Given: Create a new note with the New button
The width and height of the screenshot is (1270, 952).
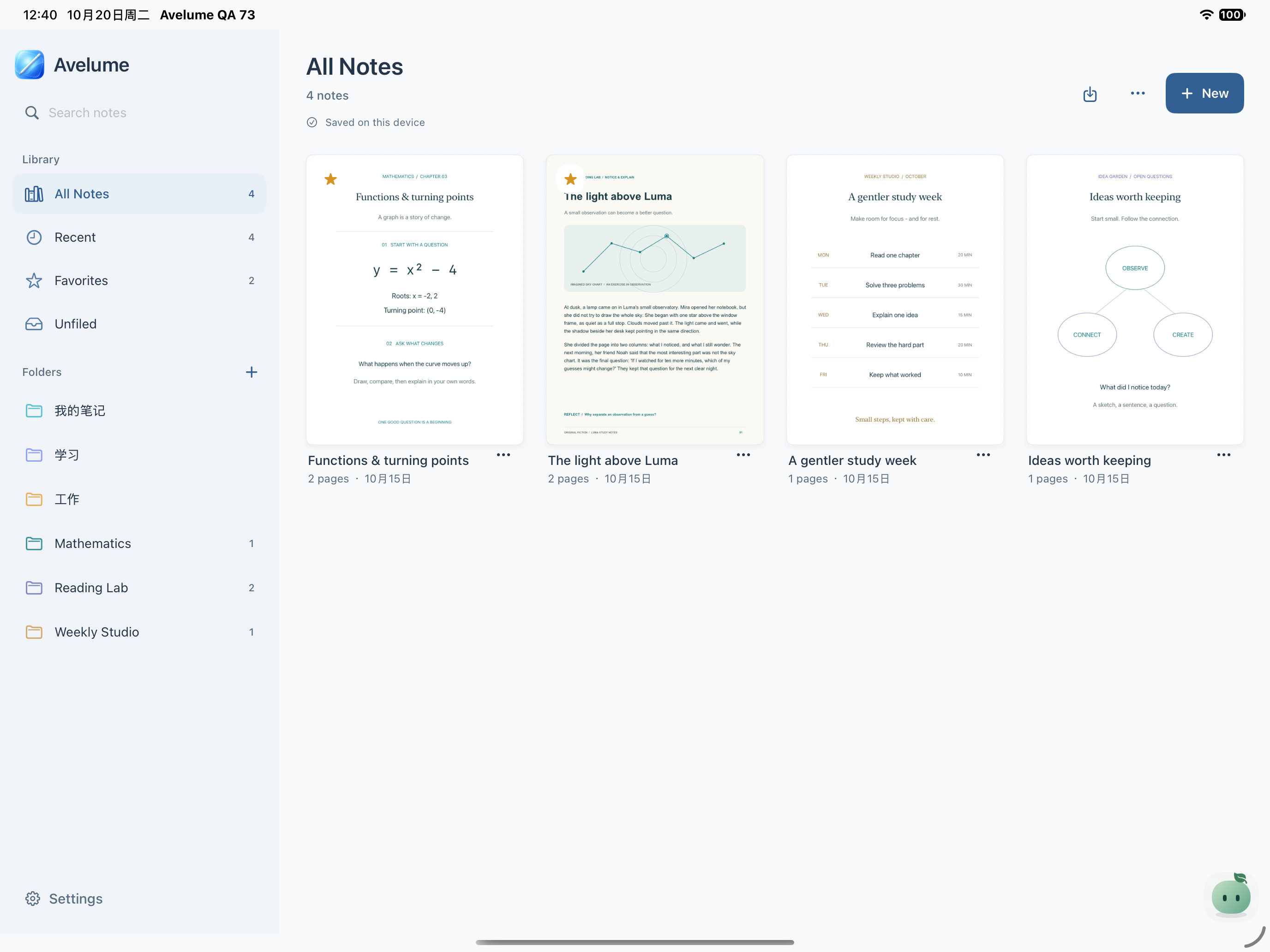Looking at the screenshot, I should click(1204, 93).
